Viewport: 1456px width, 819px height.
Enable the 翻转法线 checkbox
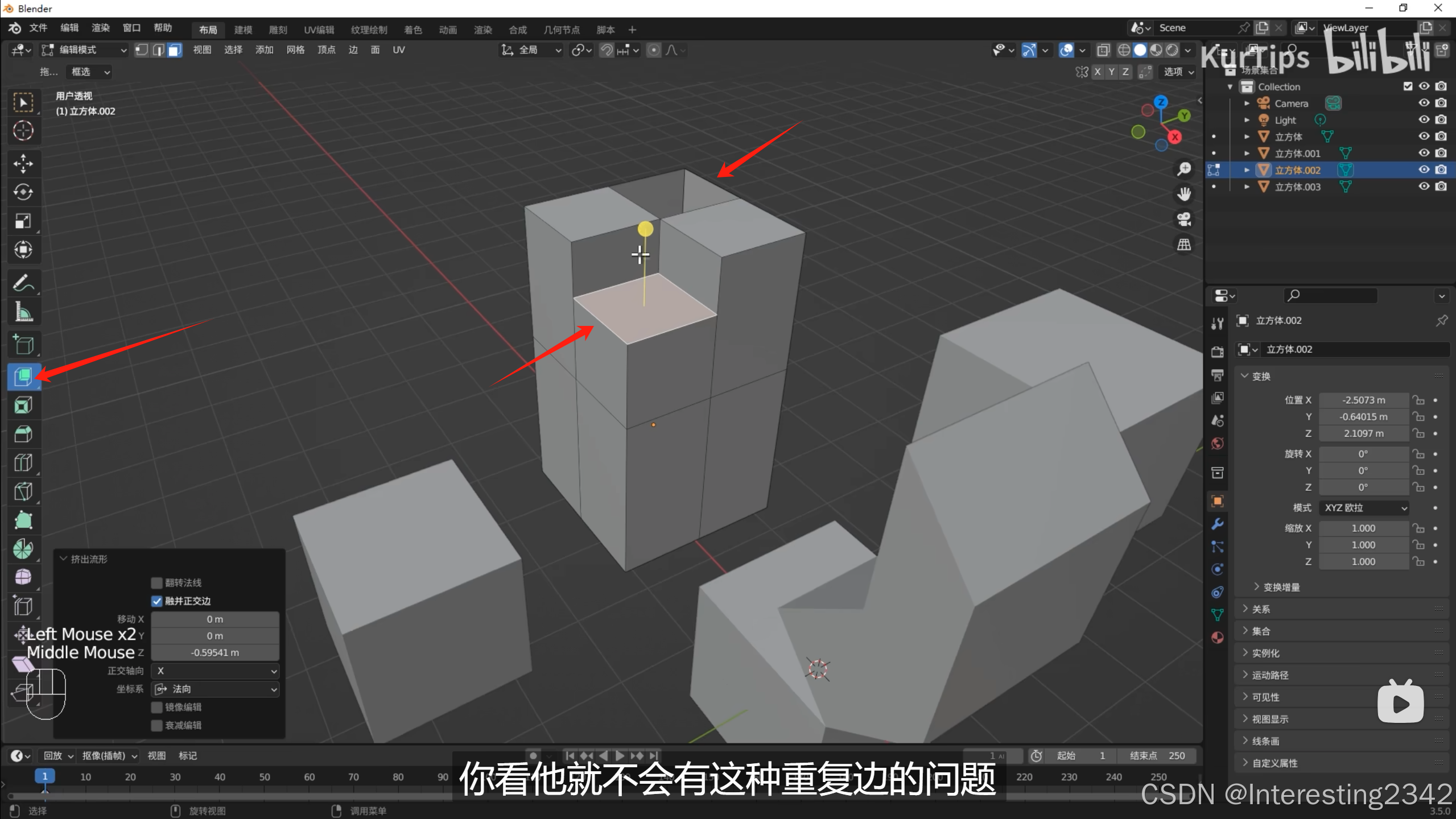tap(157, 583)
